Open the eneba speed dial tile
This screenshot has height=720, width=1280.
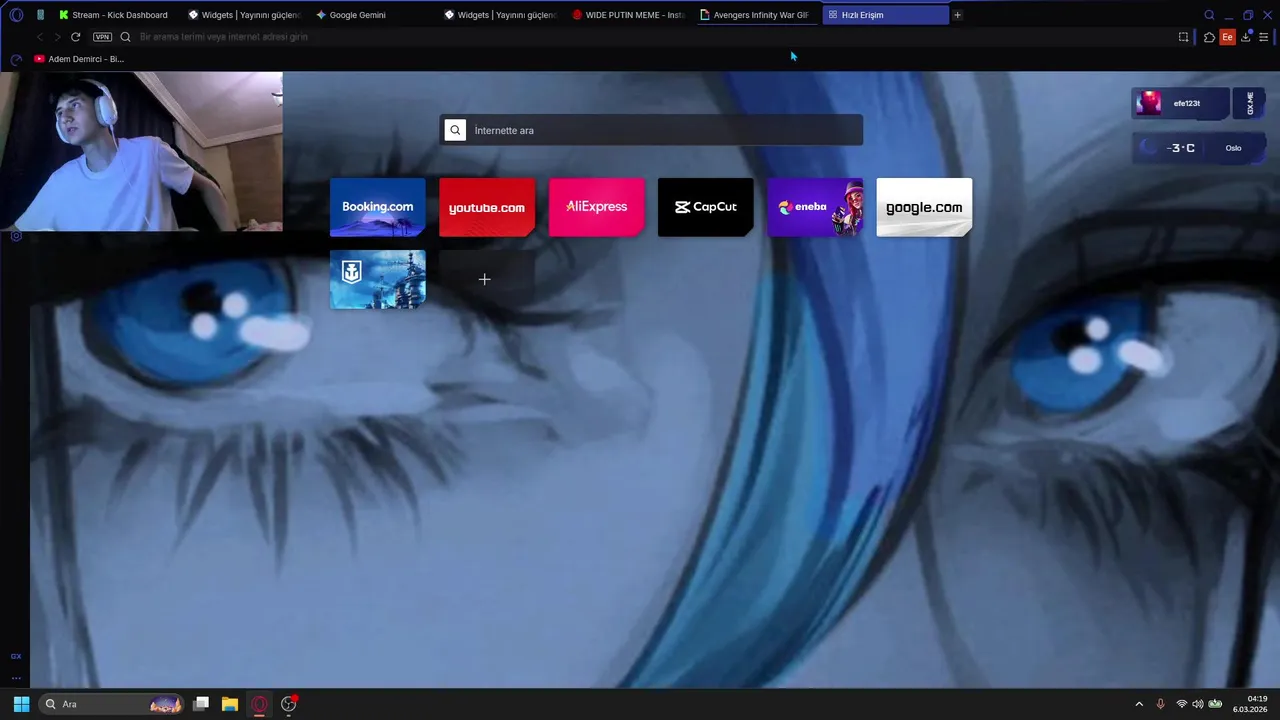coord(815,207)
